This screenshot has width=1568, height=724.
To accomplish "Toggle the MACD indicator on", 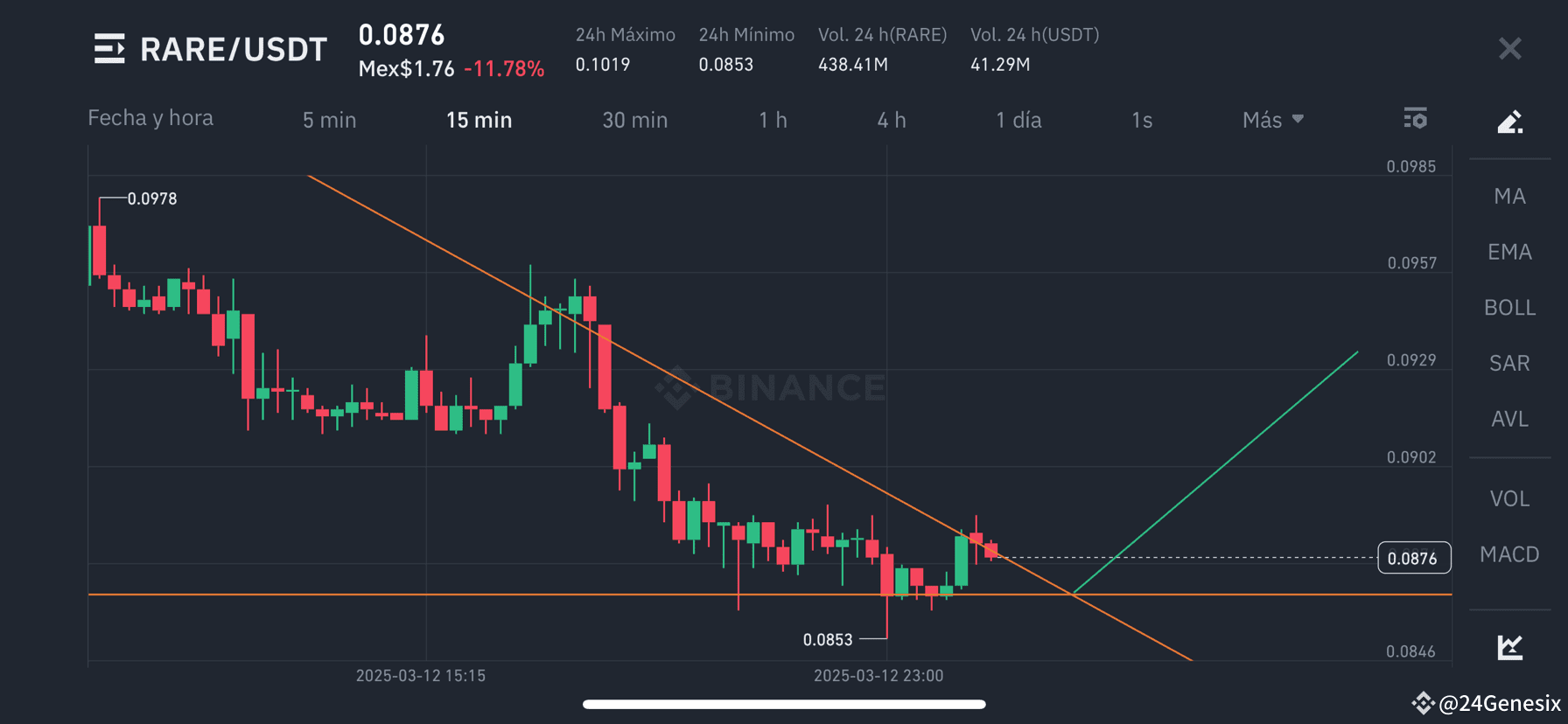I will [1508, 554].
